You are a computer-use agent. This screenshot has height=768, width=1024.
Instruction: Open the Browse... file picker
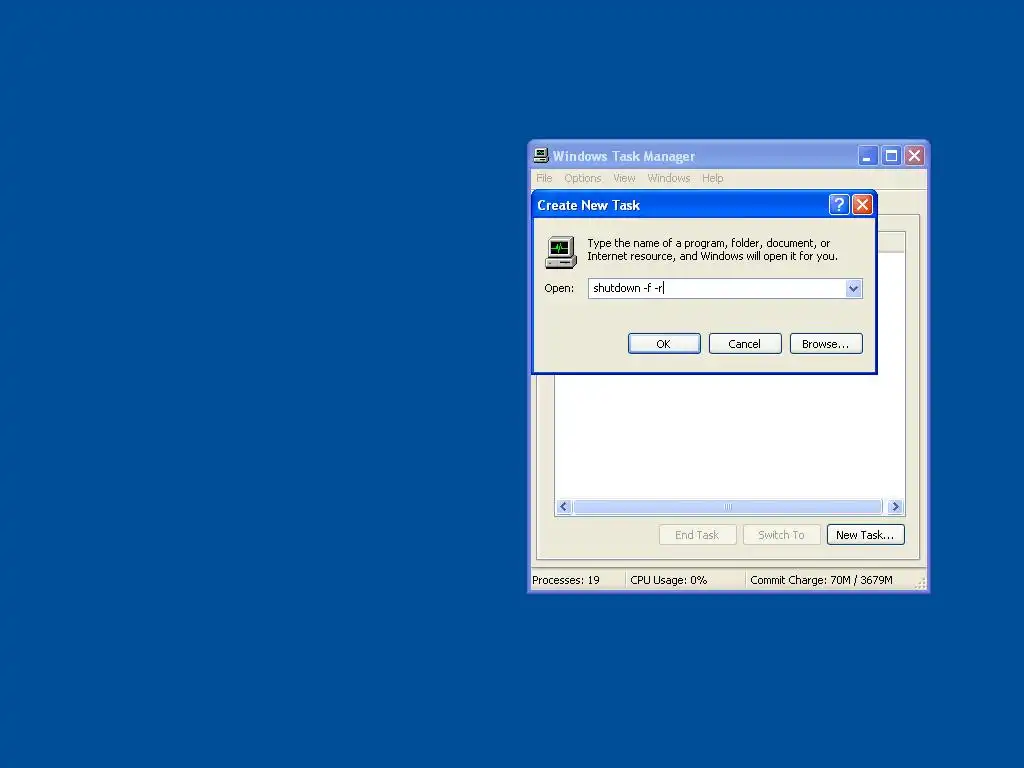(825, 344)
